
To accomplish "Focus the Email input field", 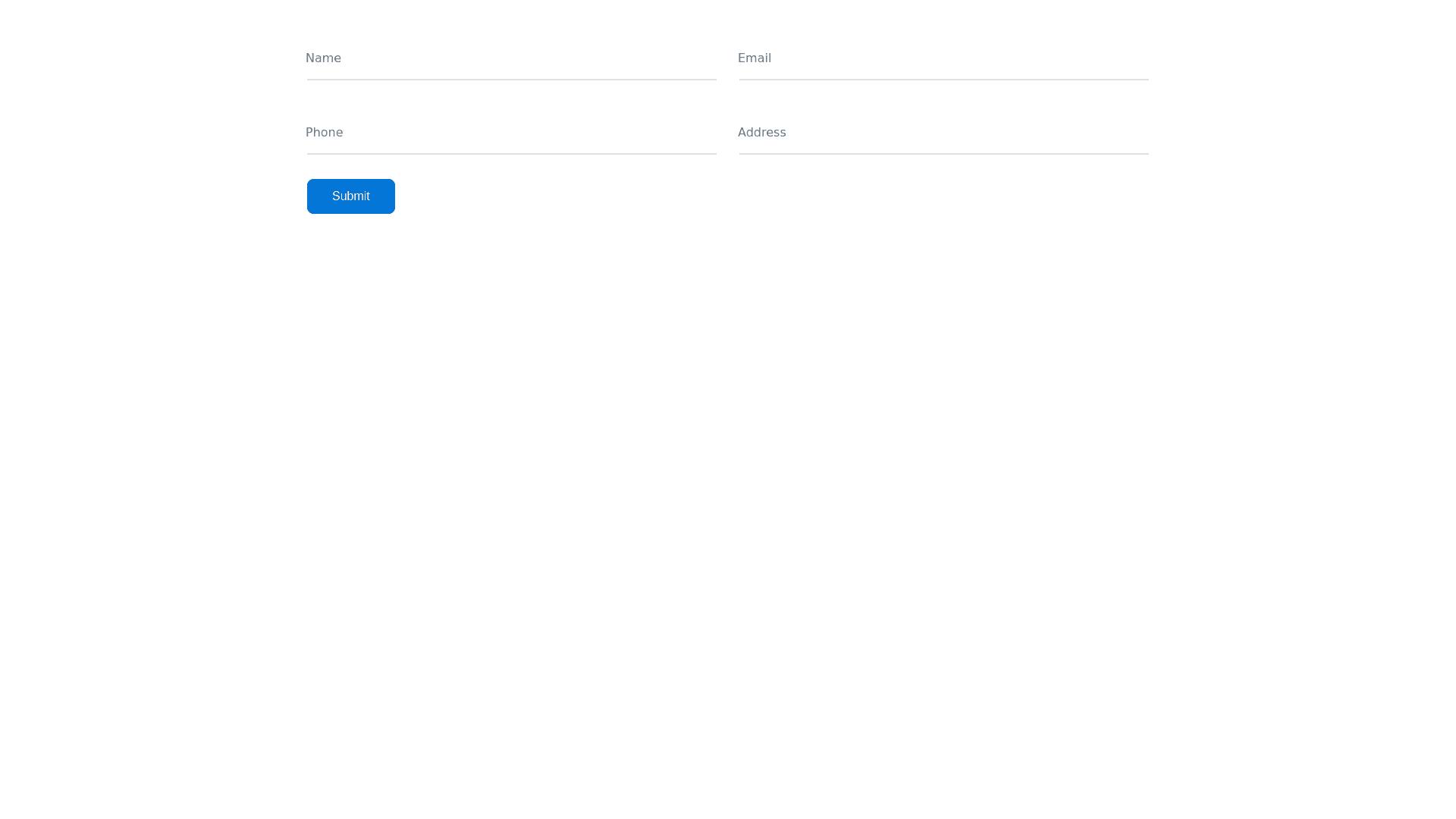I will pos(943,60).
